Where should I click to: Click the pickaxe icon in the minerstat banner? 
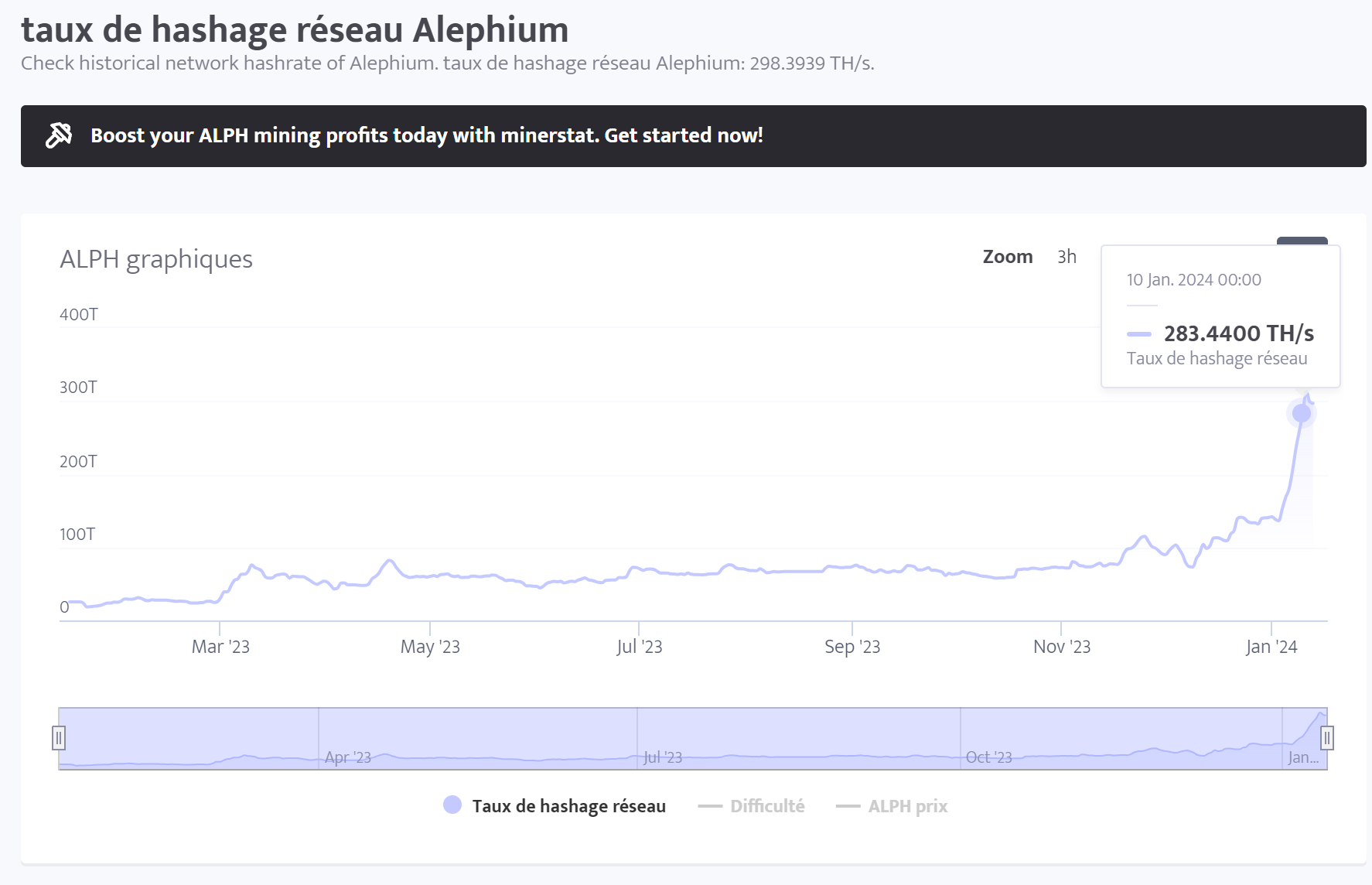pos(59,135)
